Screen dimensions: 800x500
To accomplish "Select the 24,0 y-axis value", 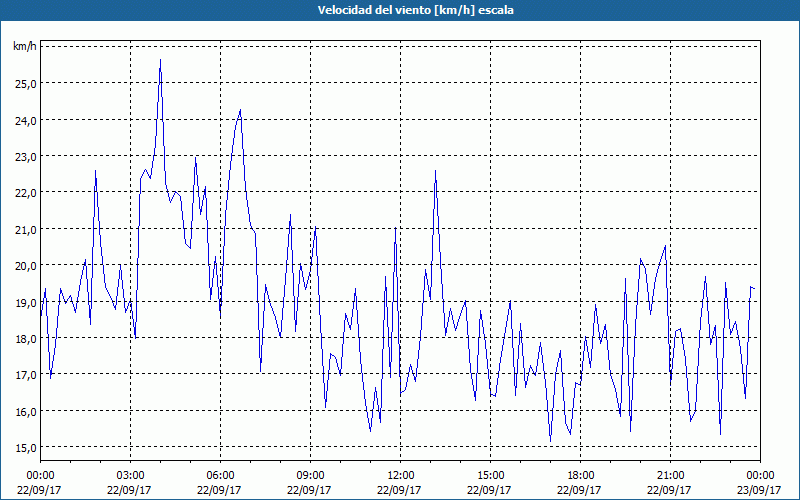I will 26,120.
